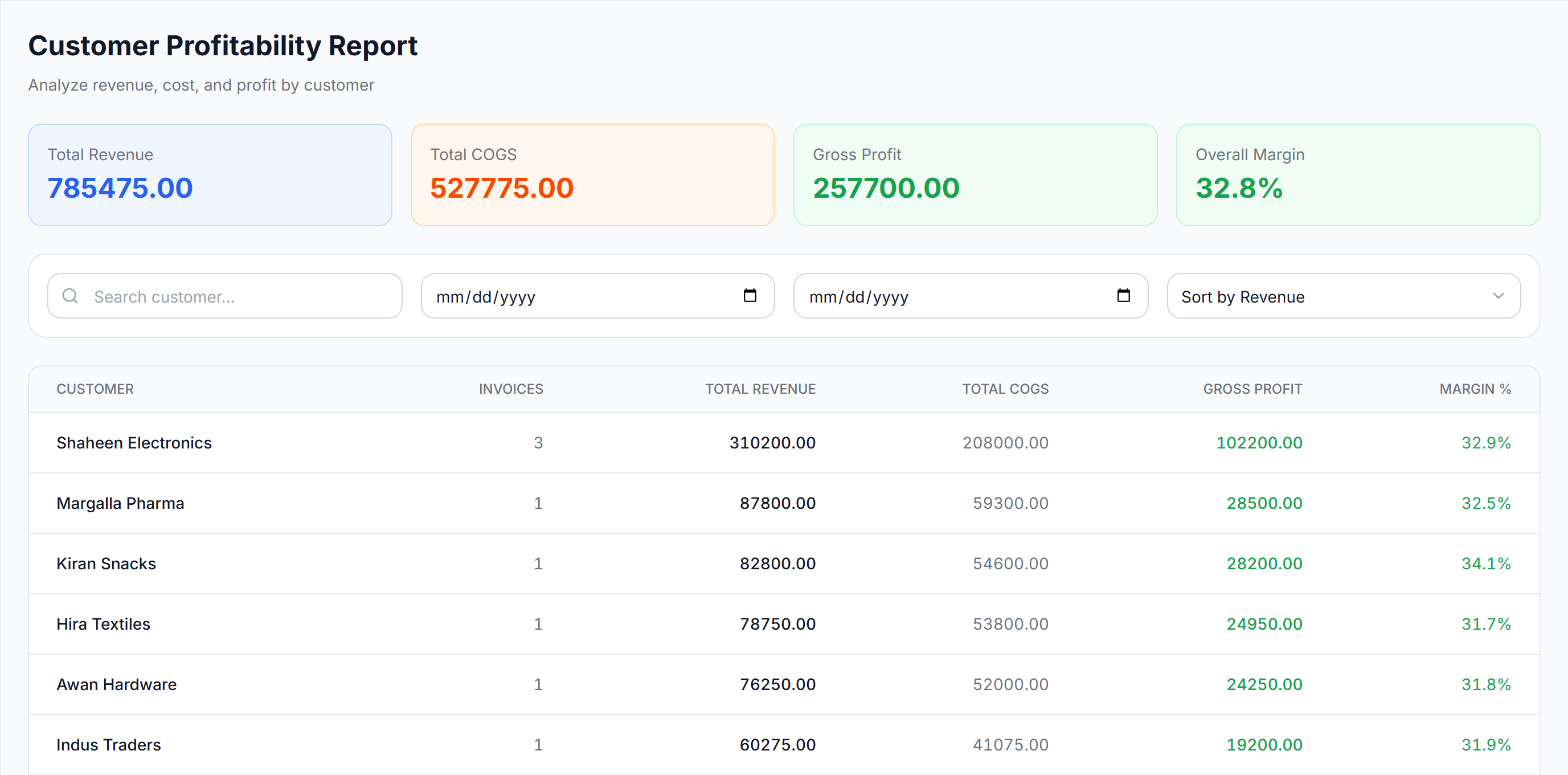Click the Total COGS summary card
The width and height of the screenshot is (1568, 775).
click(592, 176)
